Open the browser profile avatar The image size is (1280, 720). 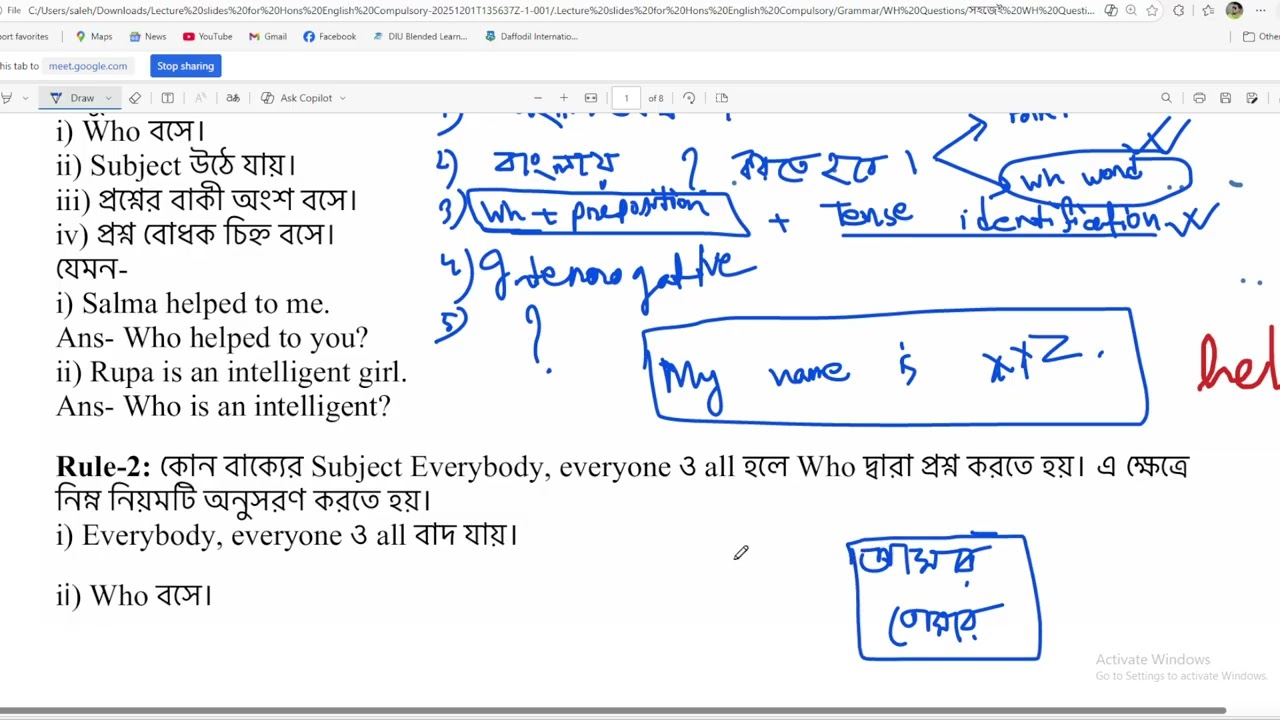[1234, 11]
